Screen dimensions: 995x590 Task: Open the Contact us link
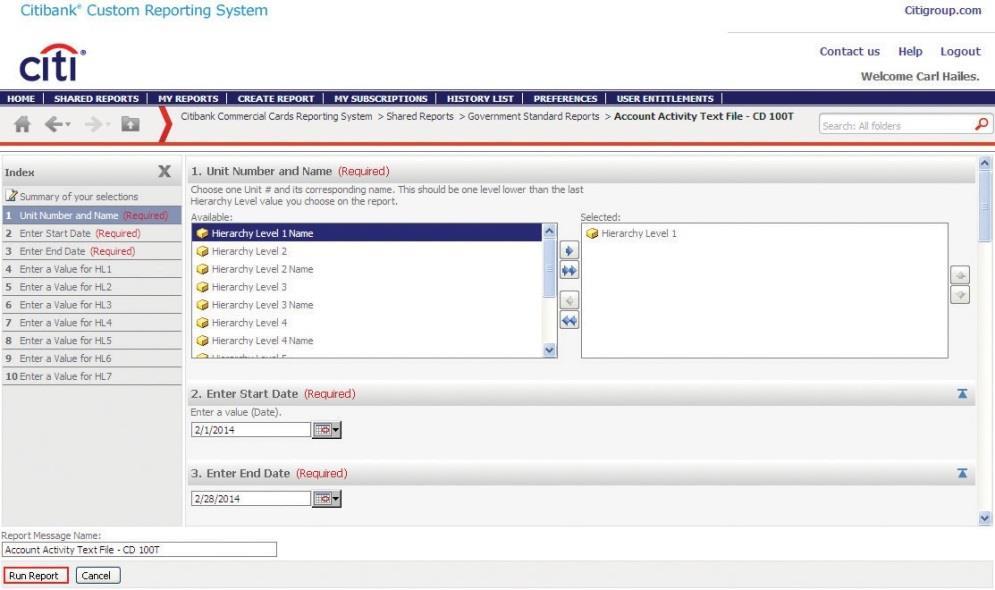[849, 51]
